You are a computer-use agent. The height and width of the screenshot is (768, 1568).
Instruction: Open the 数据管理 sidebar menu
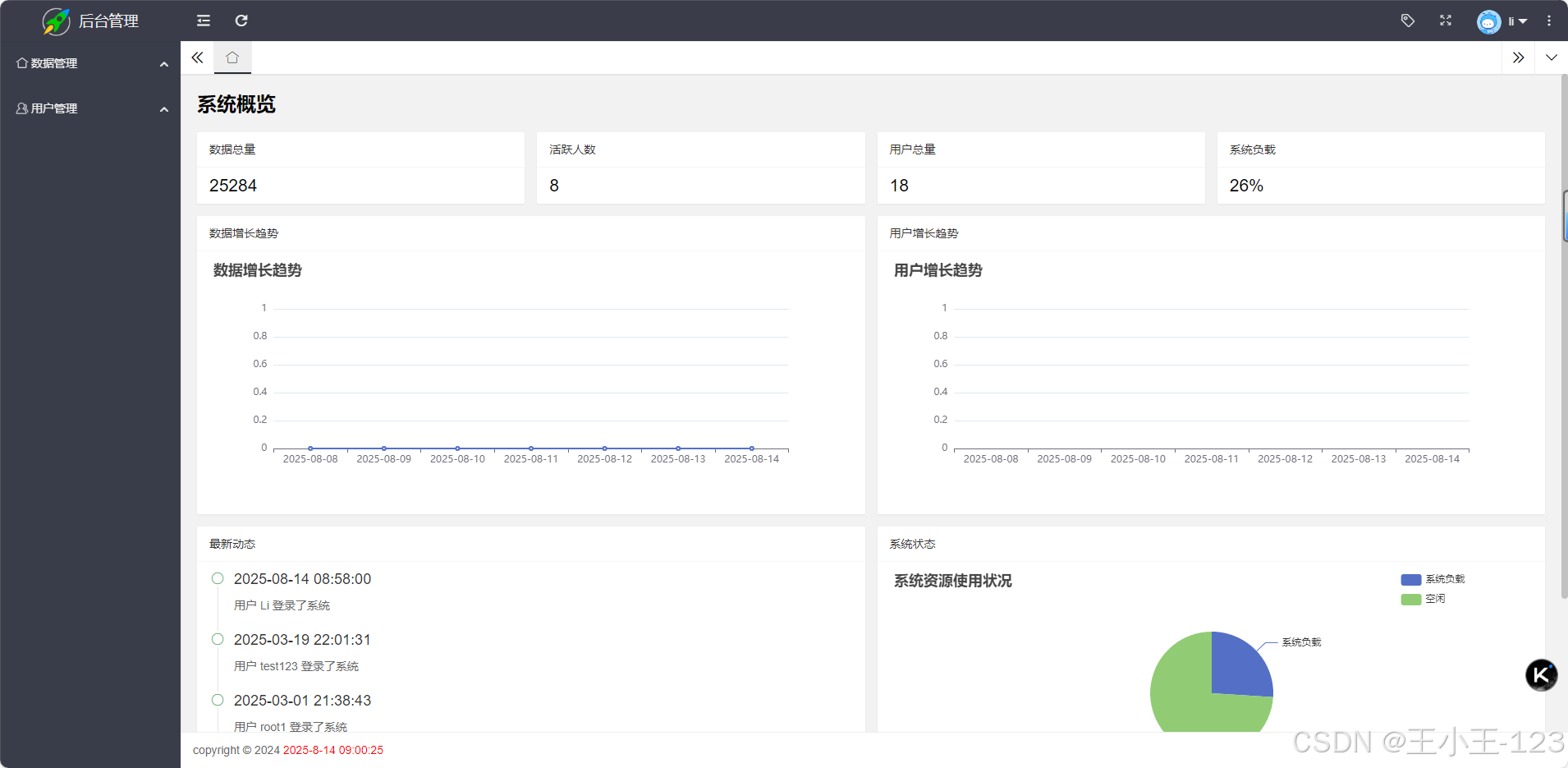[90, 63]
